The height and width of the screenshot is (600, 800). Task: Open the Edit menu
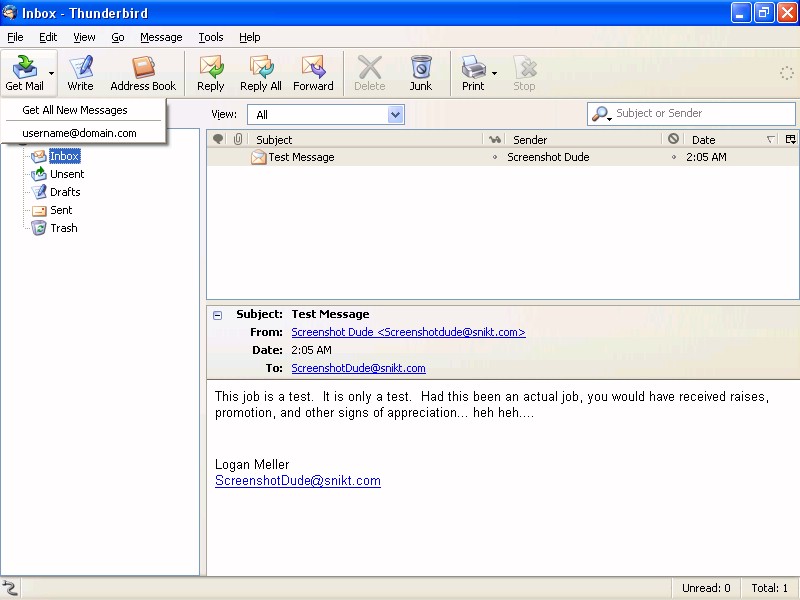(x=48, y=37)
